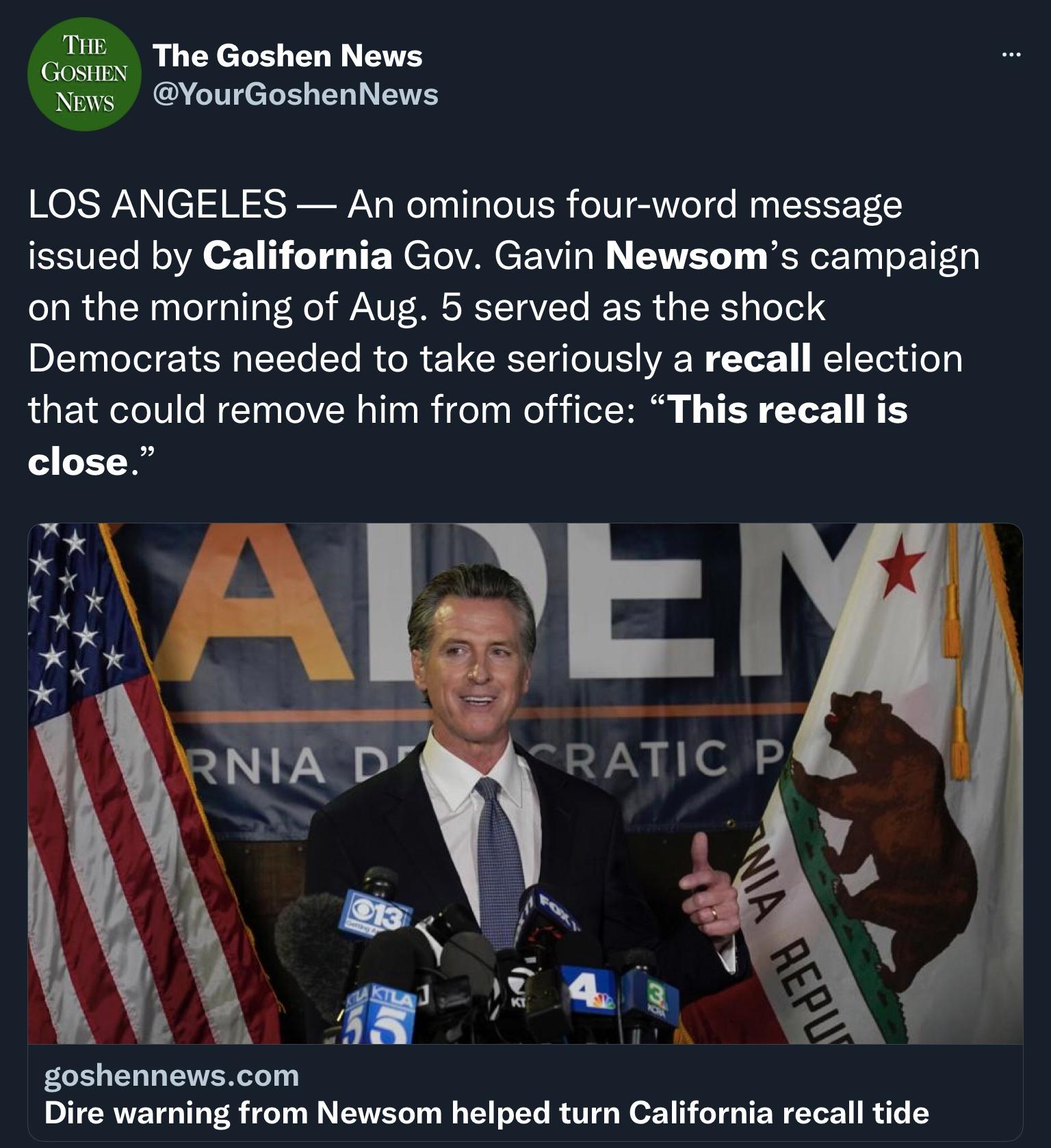Click The Goshen News display name
Viewport: 1051px width, 1148px height.
pyautogui.click(x=287, y=55)
